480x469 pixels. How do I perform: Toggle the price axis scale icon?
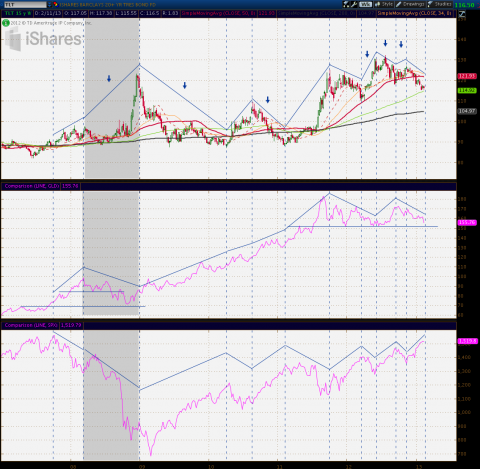pyautogui.click(x=462, y=14)
